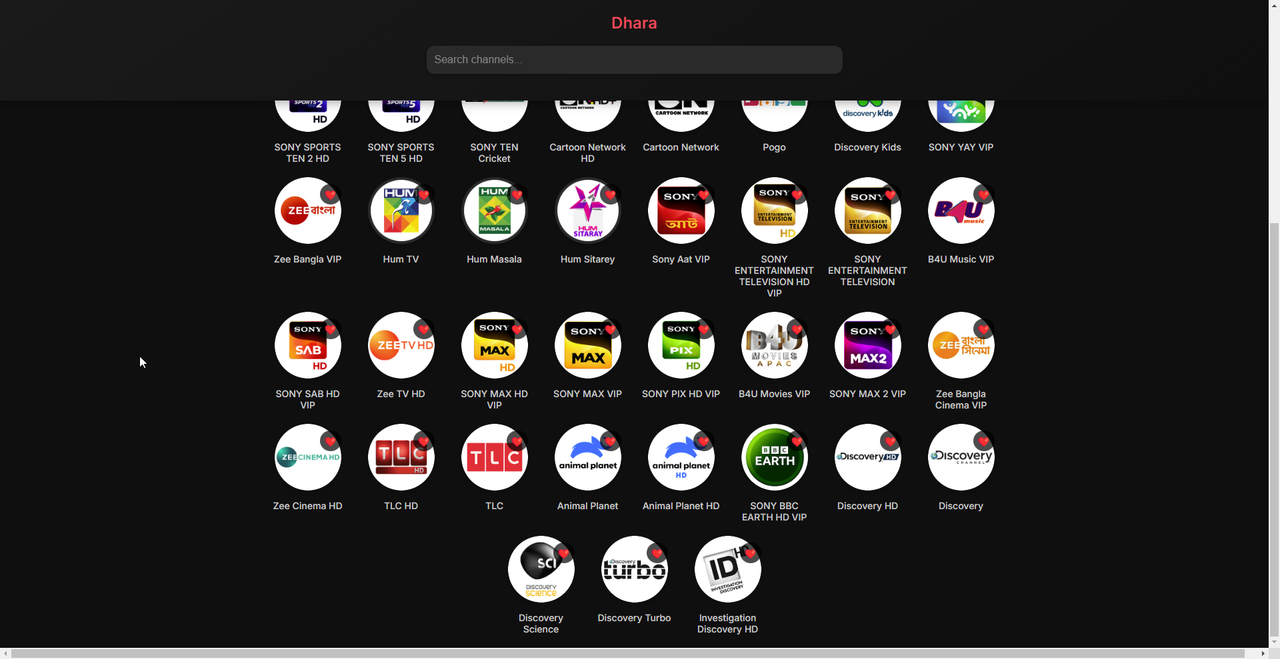Image resolution: width=1280 pixels, height=659 pixels.
Task: Toggle favorite heart on Discovery channel
Action: coord(983,442)
